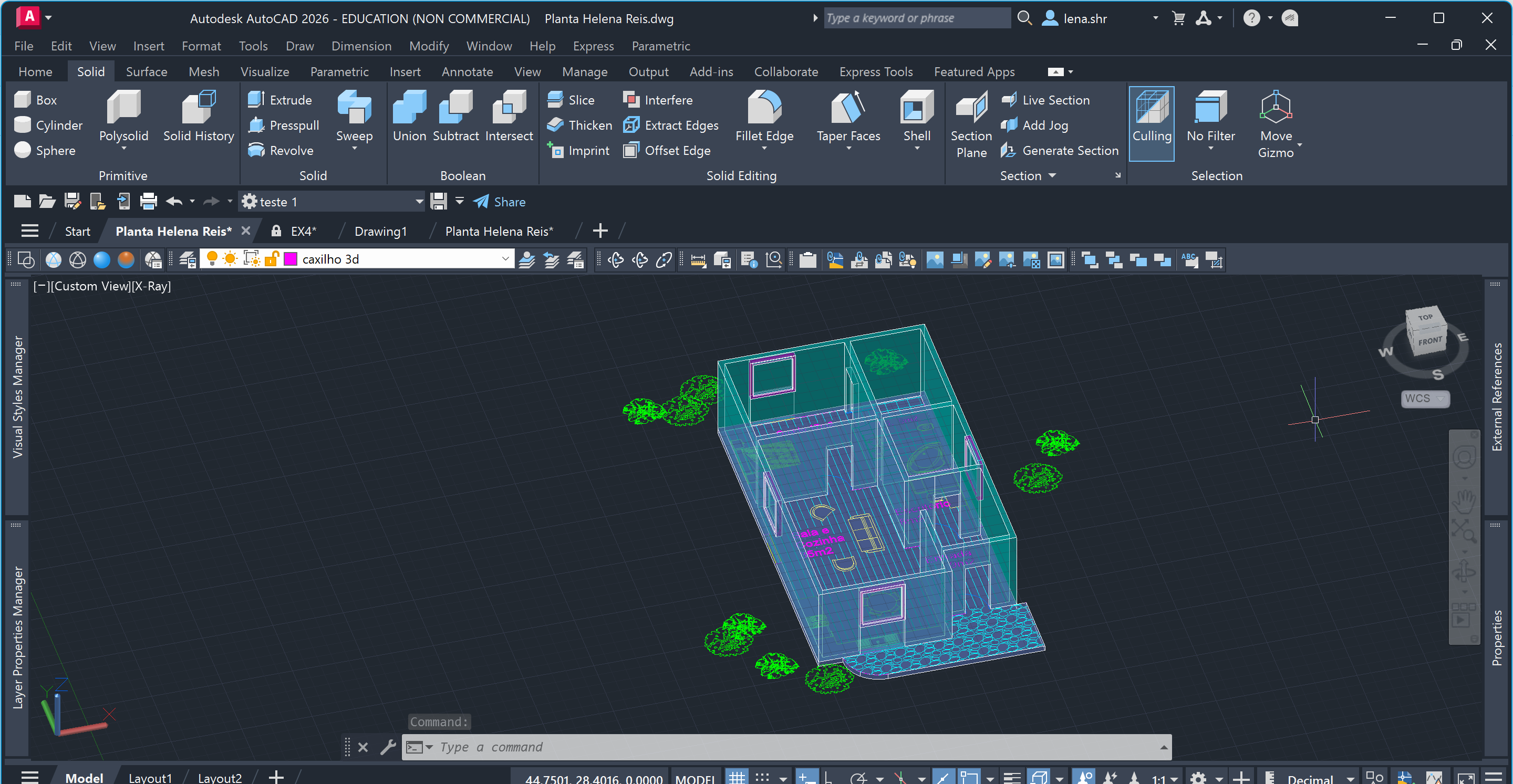Screen dimensions: 1513x784
Task: Run the Revolve solid command
Action: 281,150
